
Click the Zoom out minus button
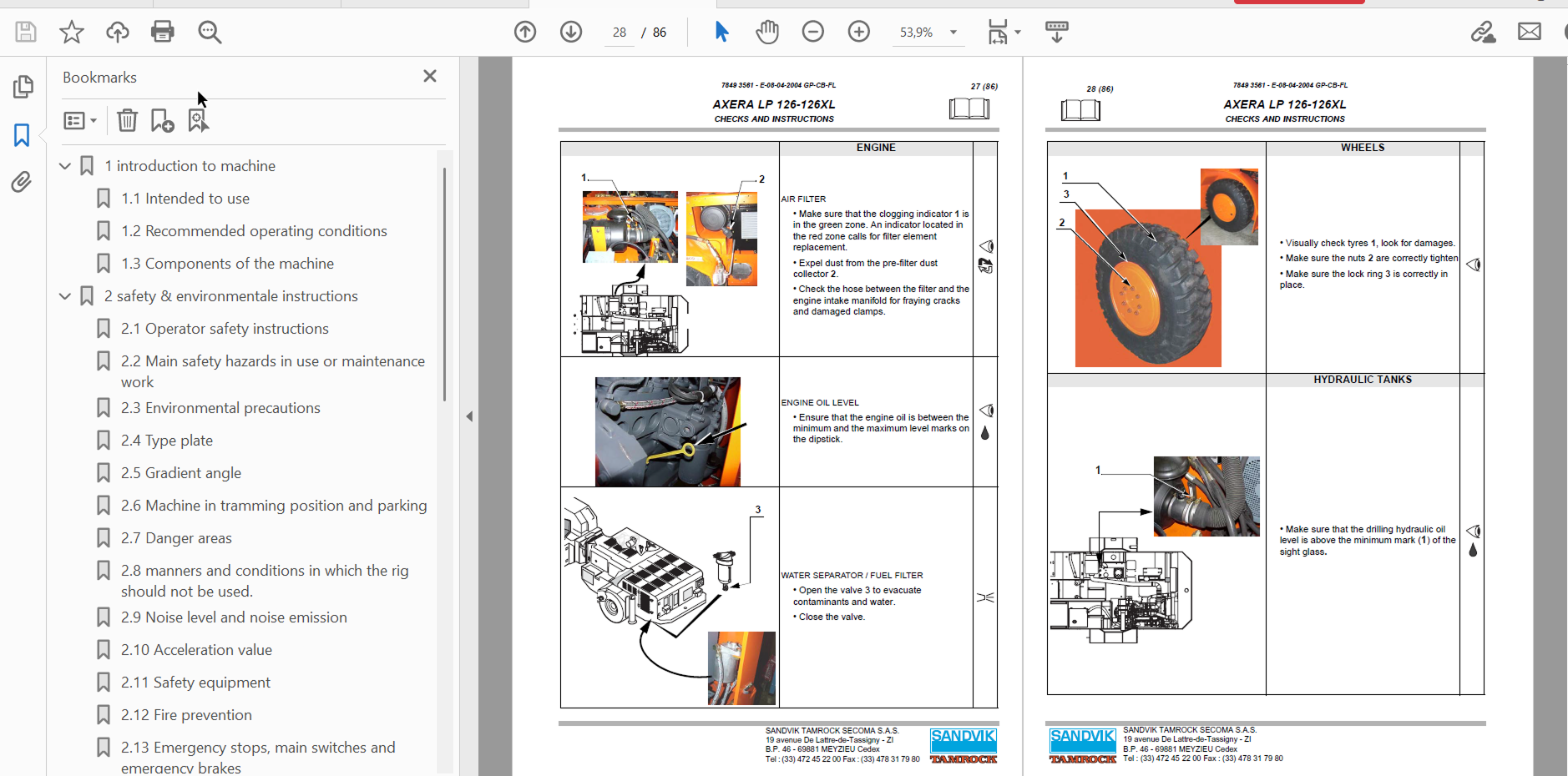[x=812, y=32]
